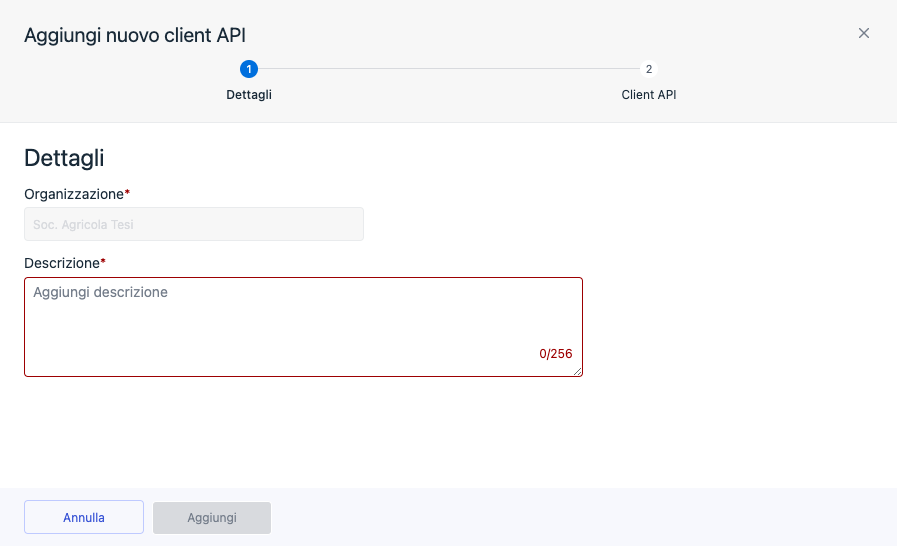Click the 0/256 character counter
Image resolution: width=897 pixels, height=546 pixels.
(555, 354)
